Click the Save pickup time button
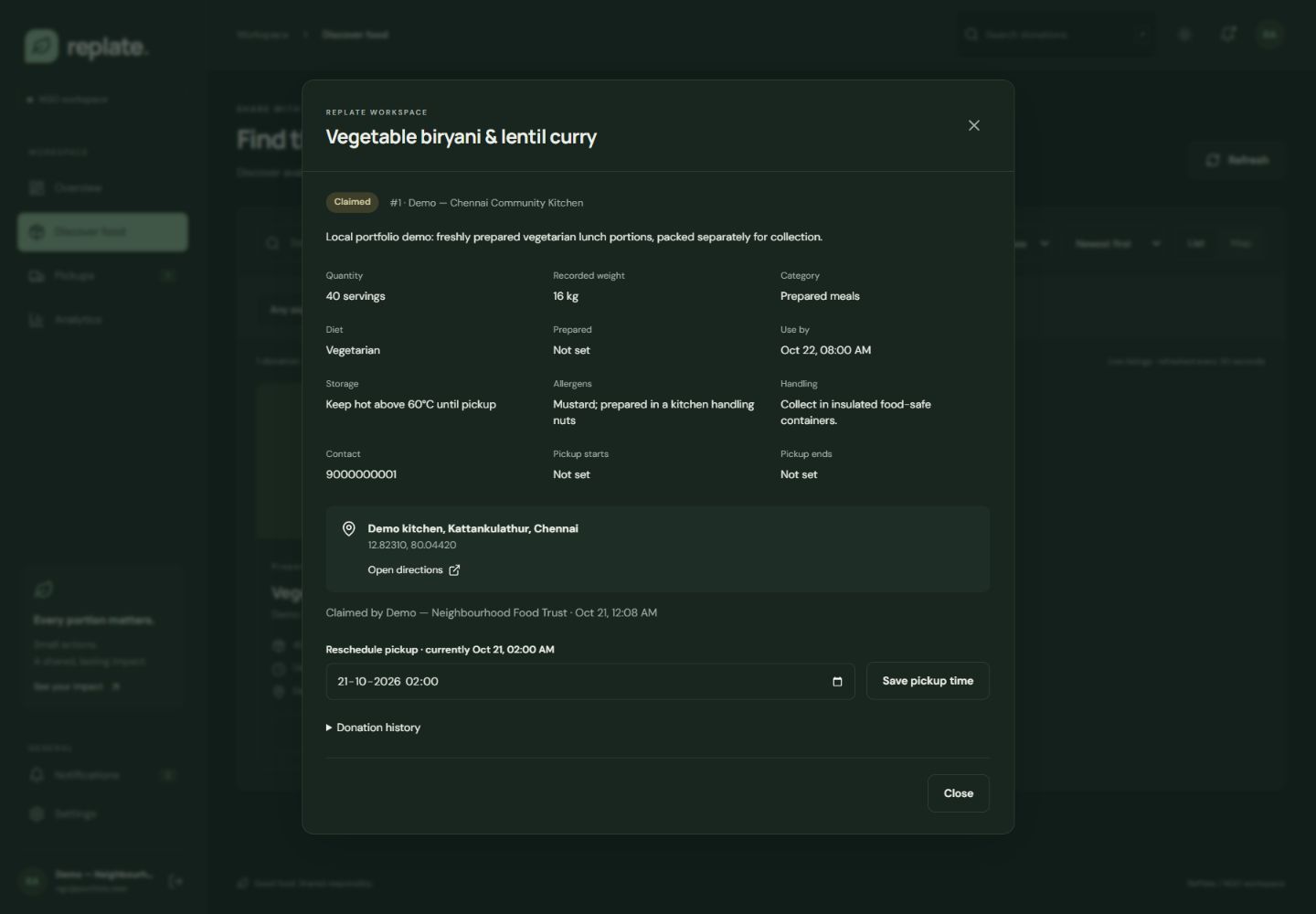This screenshot has width=1316, height=914. point(928,681)
